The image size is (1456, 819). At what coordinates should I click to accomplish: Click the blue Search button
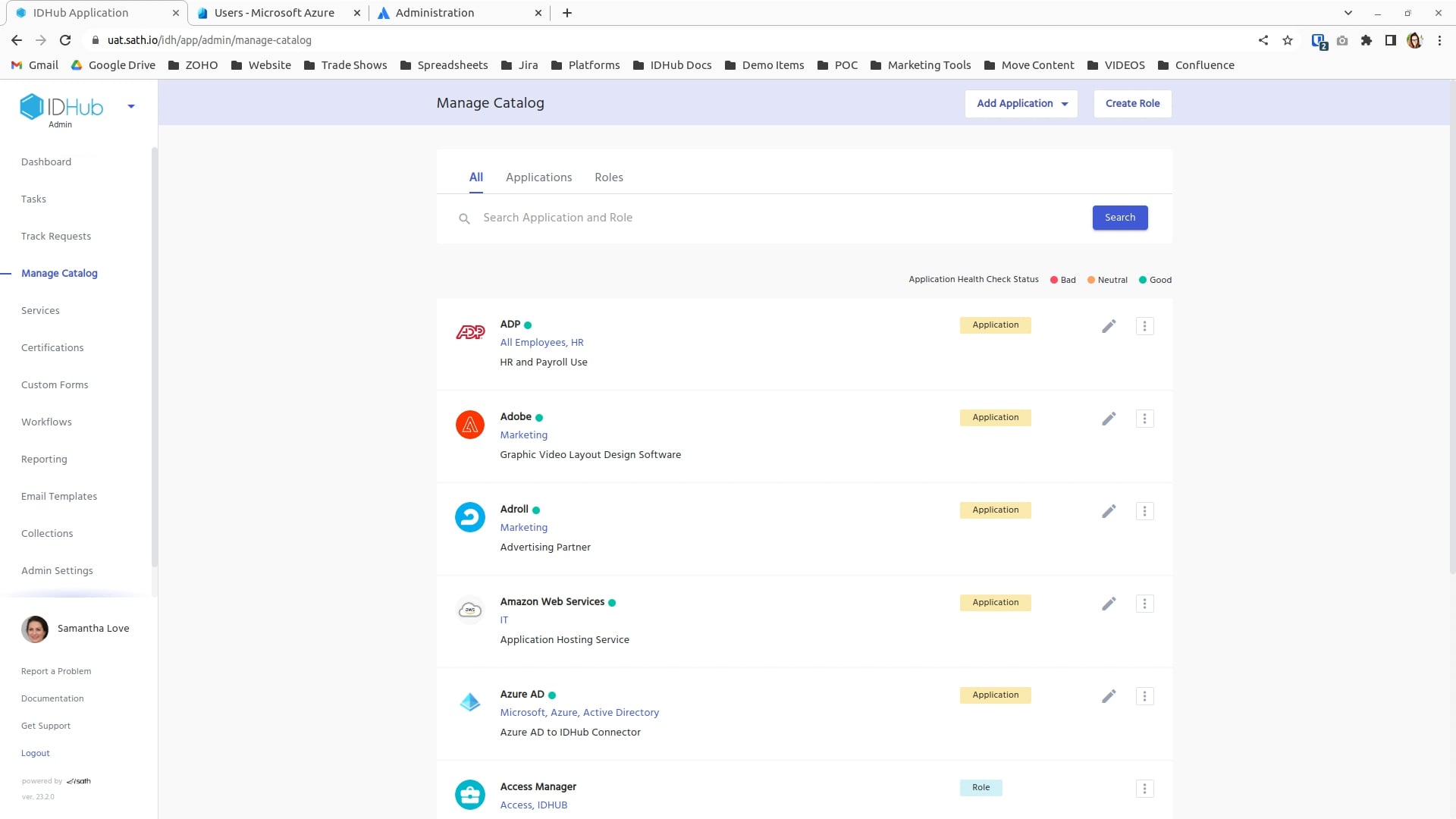pos(1119,218)
